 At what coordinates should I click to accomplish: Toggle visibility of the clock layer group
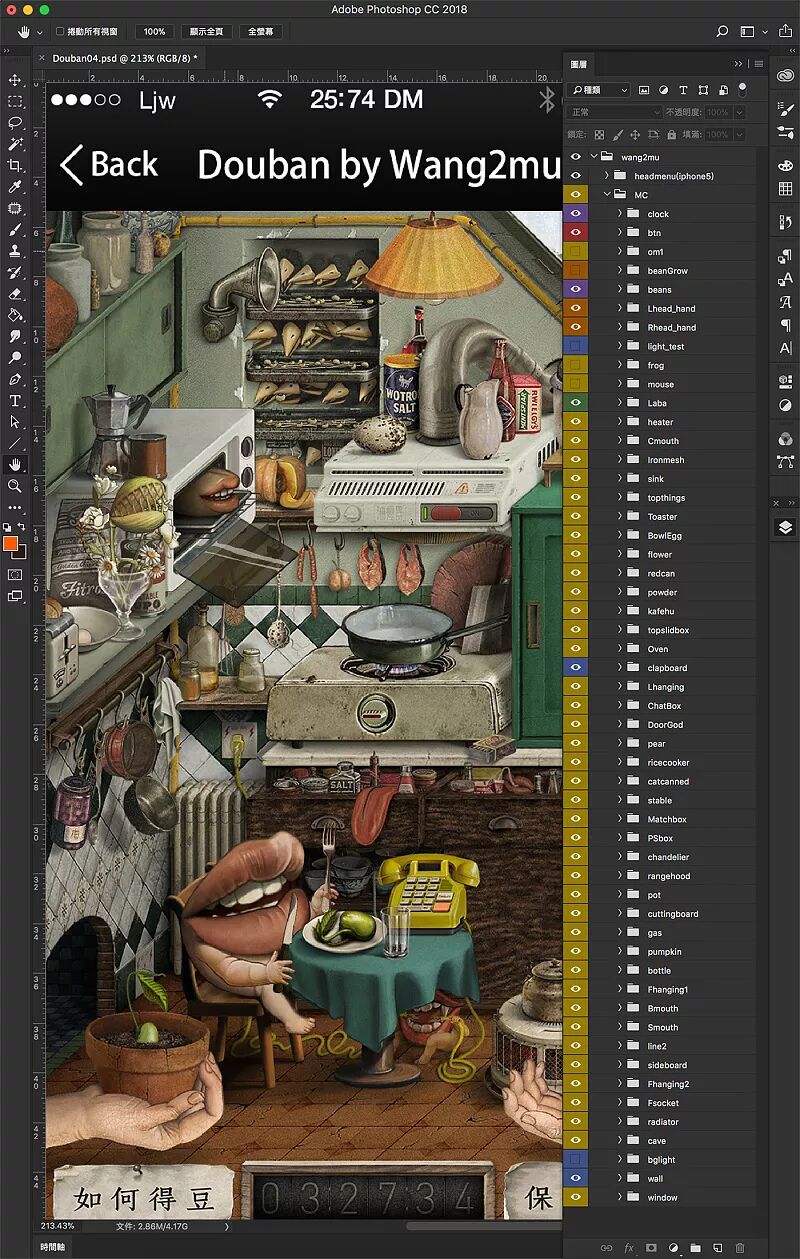tap(575, 214)
